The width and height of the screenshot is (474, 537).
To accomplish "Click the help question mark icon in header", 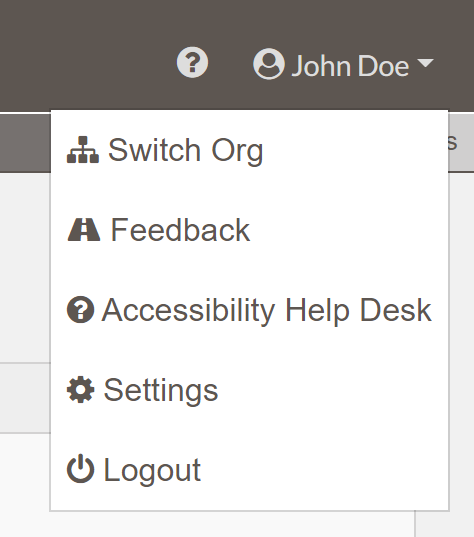I will 192,62.
